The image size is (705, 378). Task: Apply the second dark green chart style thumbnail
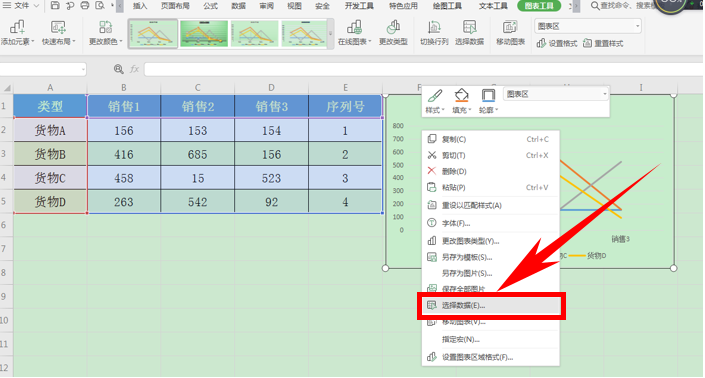click(x=204, y=33)
